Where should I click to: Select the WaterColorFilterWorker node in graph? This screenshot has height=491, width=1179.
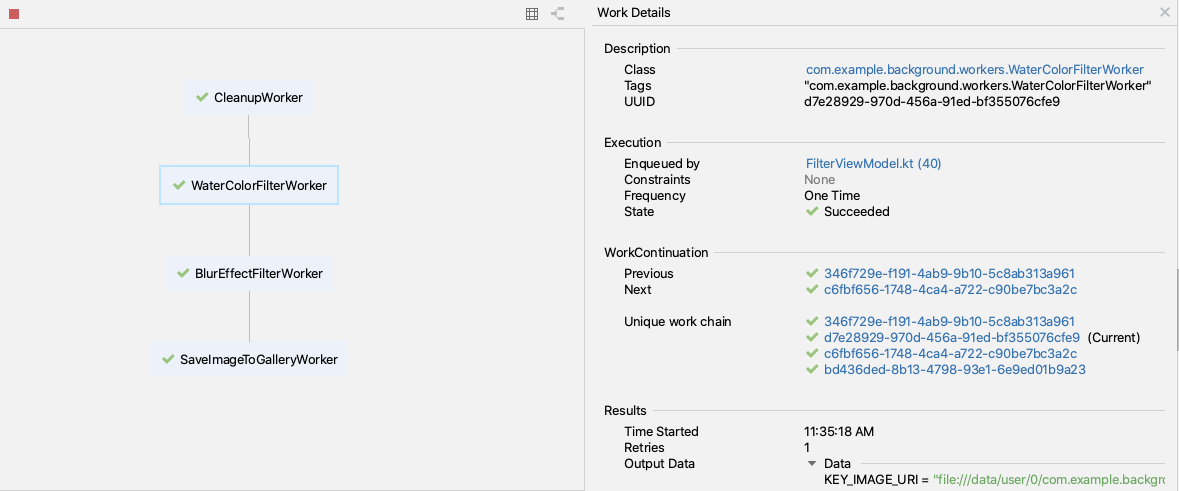pos(249,185)
